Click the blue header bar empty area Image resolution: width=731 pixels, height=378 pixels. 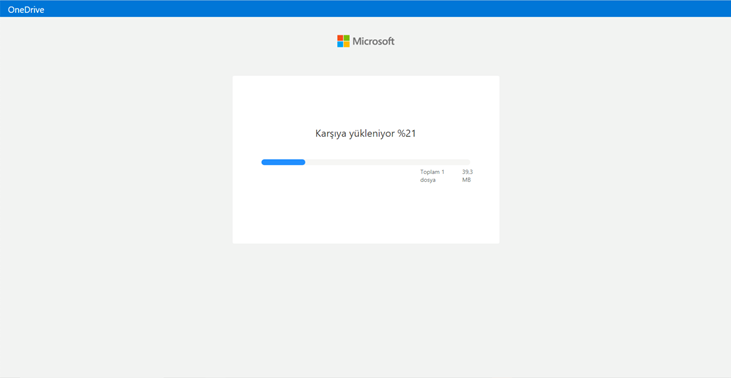pos(373,9)
